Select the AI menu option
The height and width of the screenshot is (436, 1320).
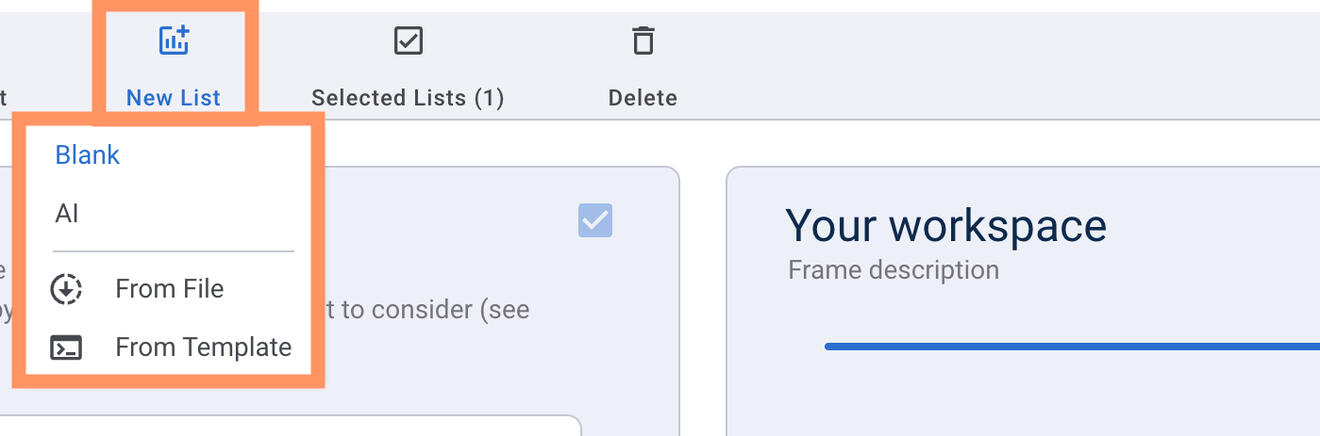(67, 213)
